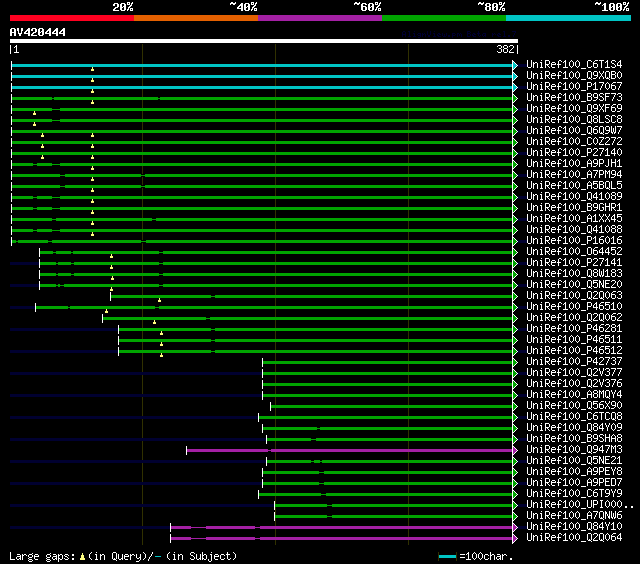
Task: Select the UniRef100_Q84Y10 label
Action: coord(574,527)
